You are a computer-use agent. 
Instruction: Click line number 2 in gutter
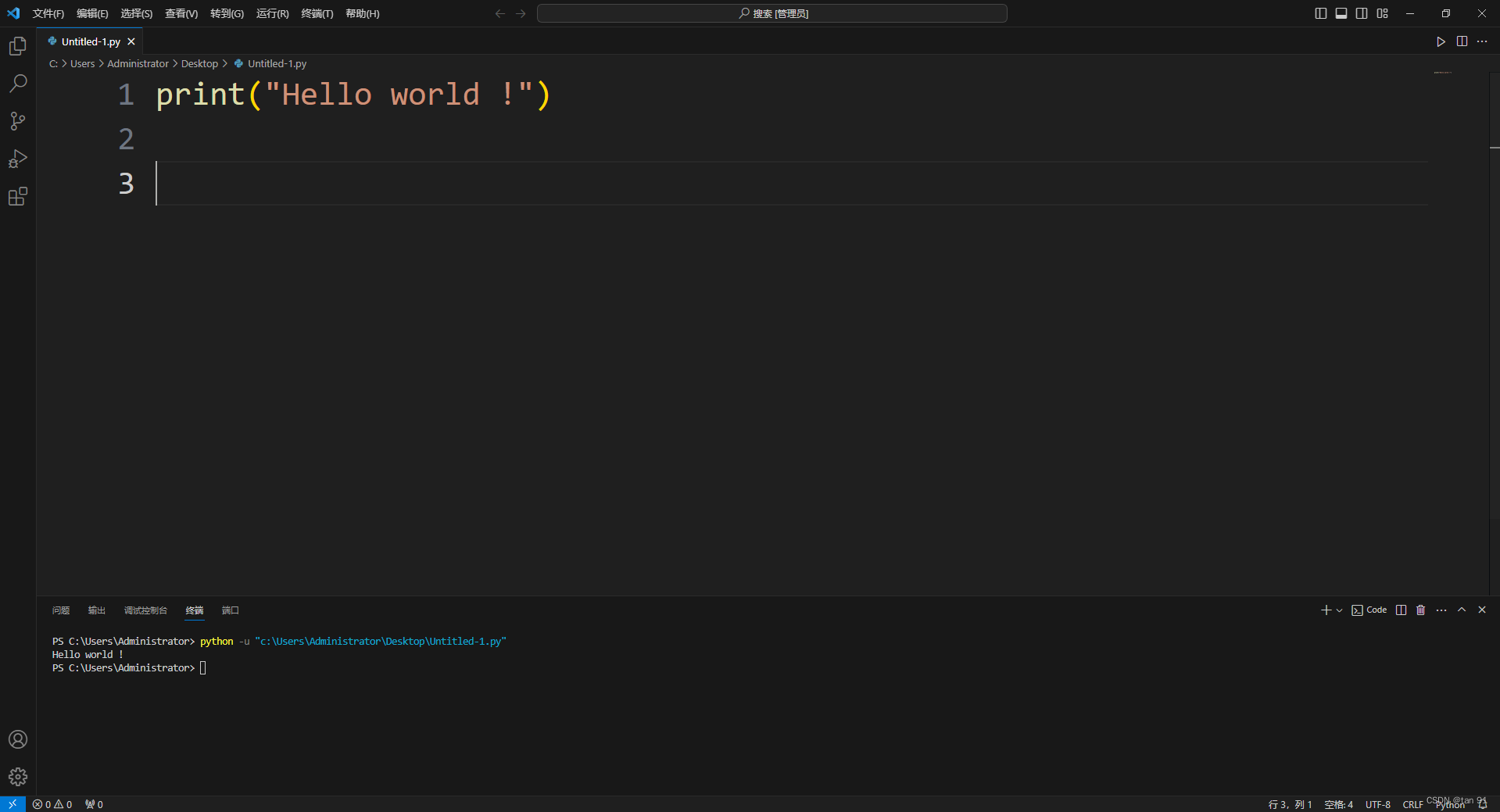point(126,139)
